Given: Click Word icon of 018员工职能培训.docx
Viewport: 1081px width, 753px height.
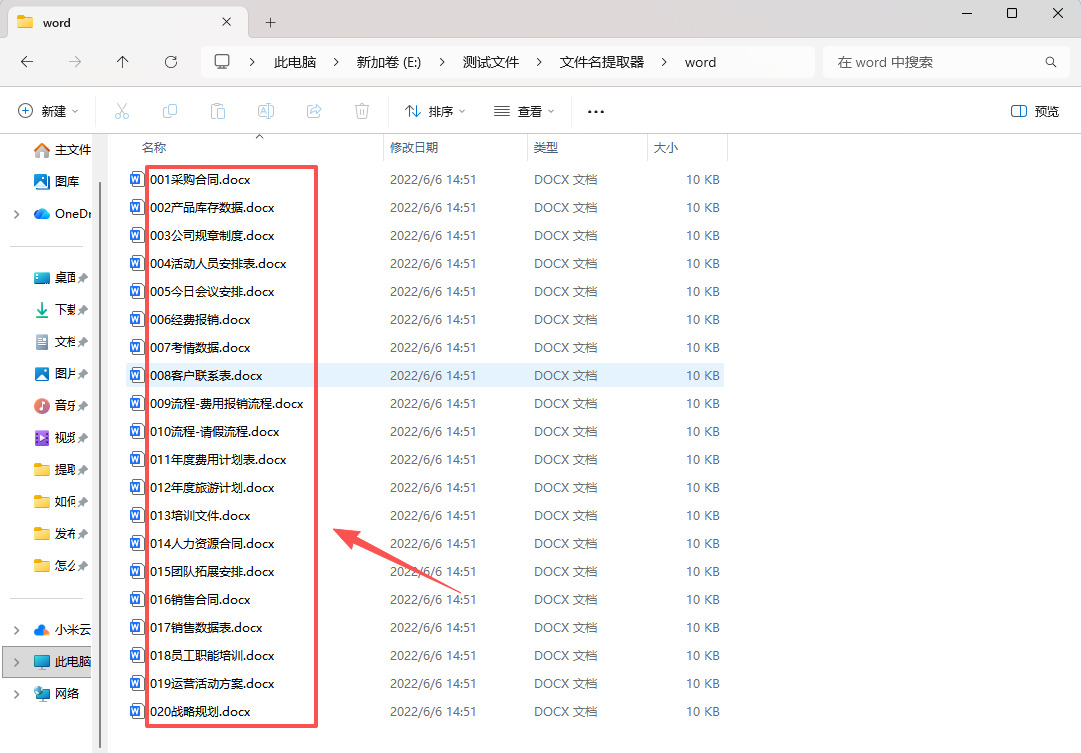Looking at the screenshot, I should click(137, 655).
